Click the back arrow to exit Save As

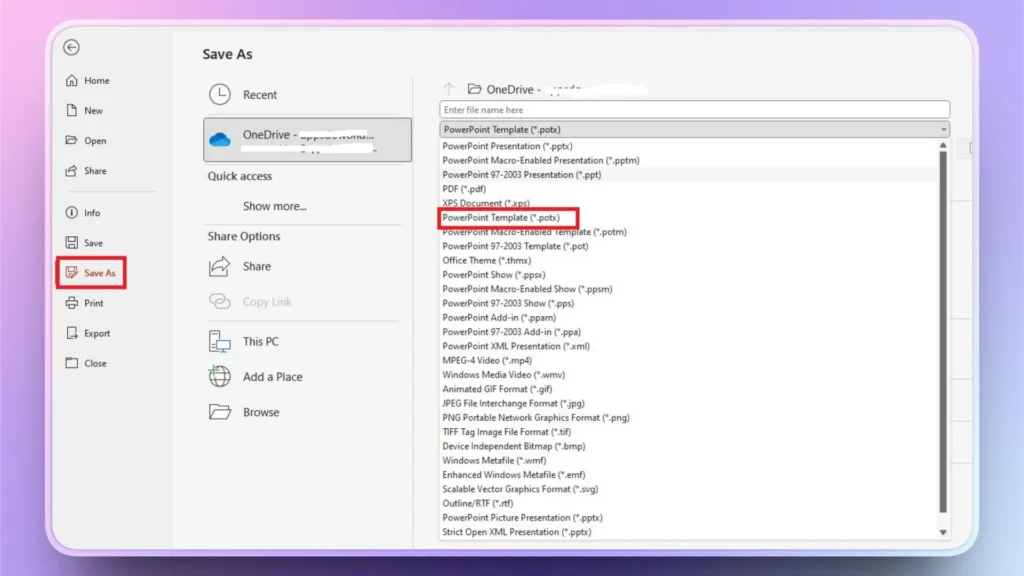pos(70,47)
